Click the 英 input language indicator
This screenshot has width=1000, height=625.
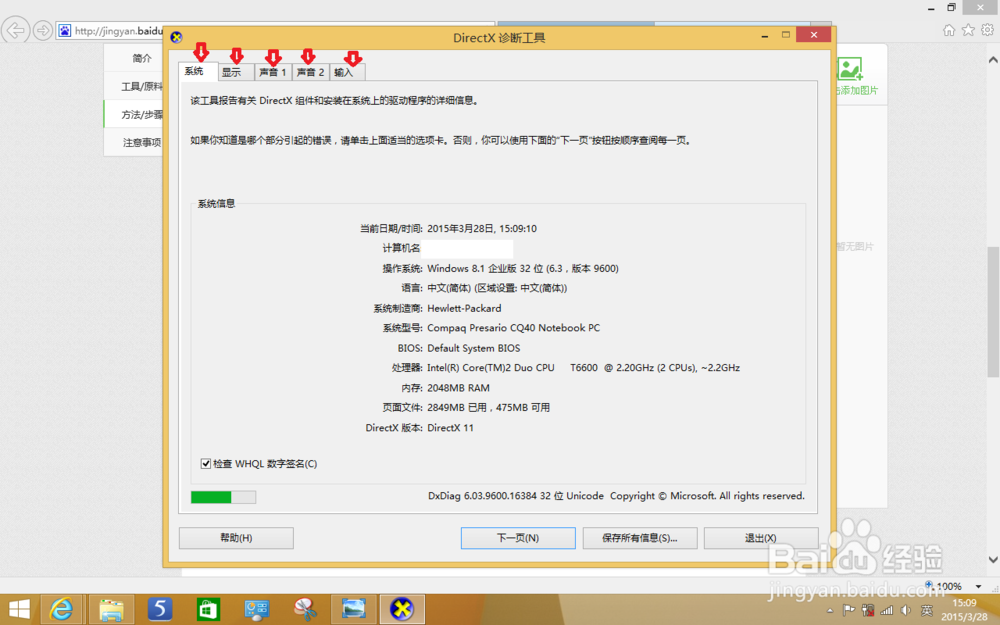[927, 610]
